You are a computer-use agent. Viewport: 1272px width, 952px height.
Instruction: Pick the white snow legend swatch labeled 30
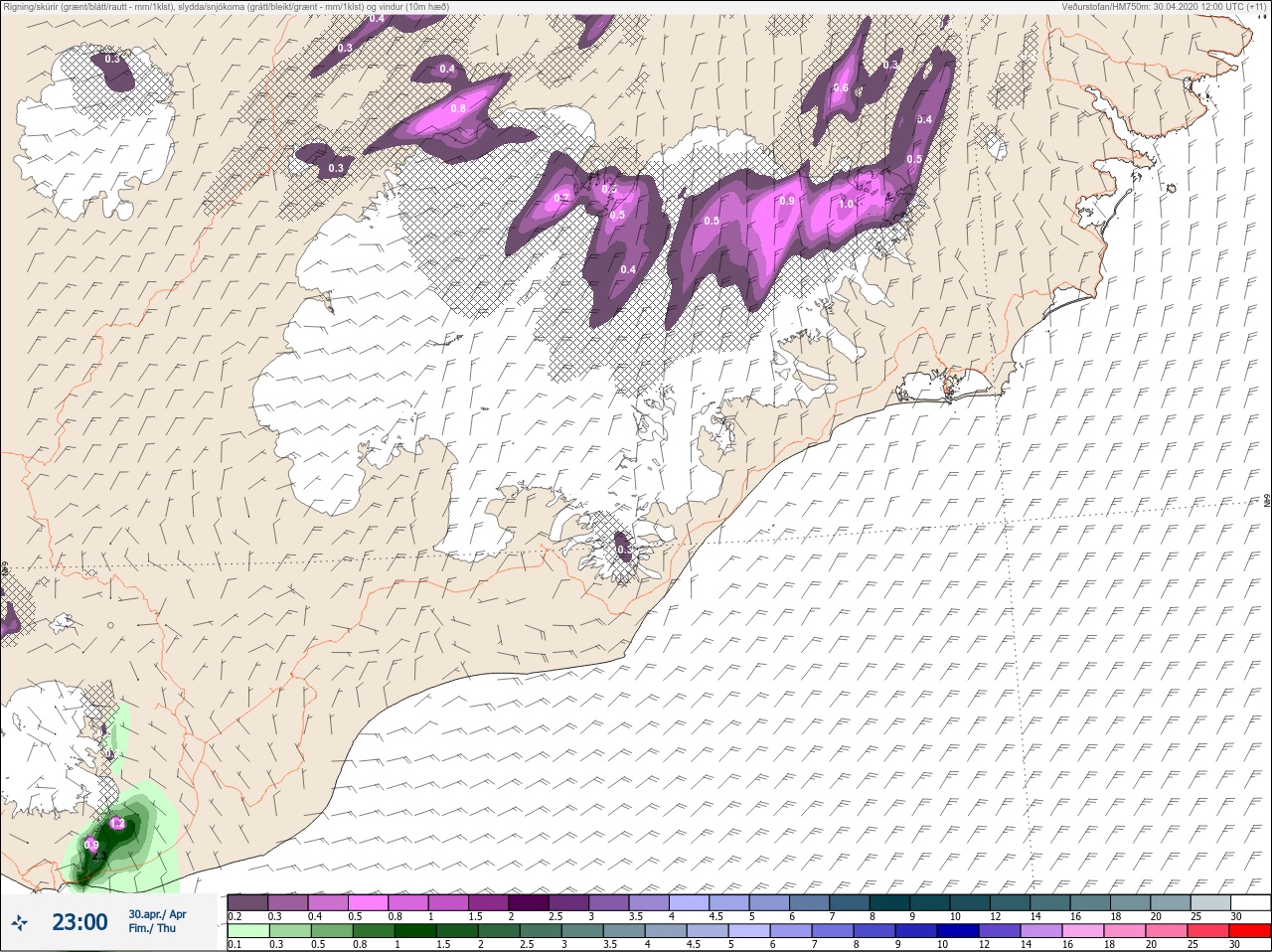coord(1249,902)
